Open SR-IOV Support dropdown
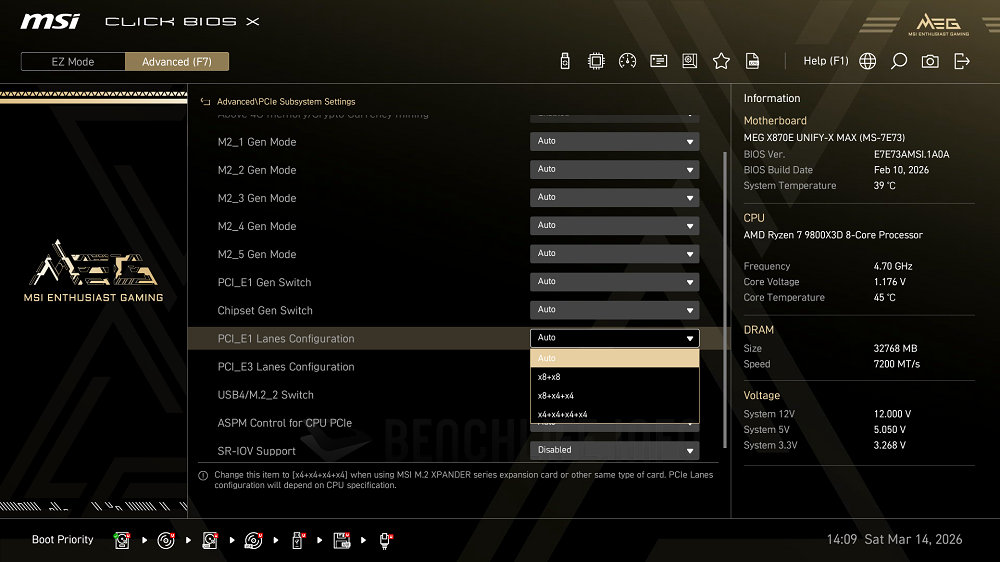 pyautogui.click(x=614, y=450)
